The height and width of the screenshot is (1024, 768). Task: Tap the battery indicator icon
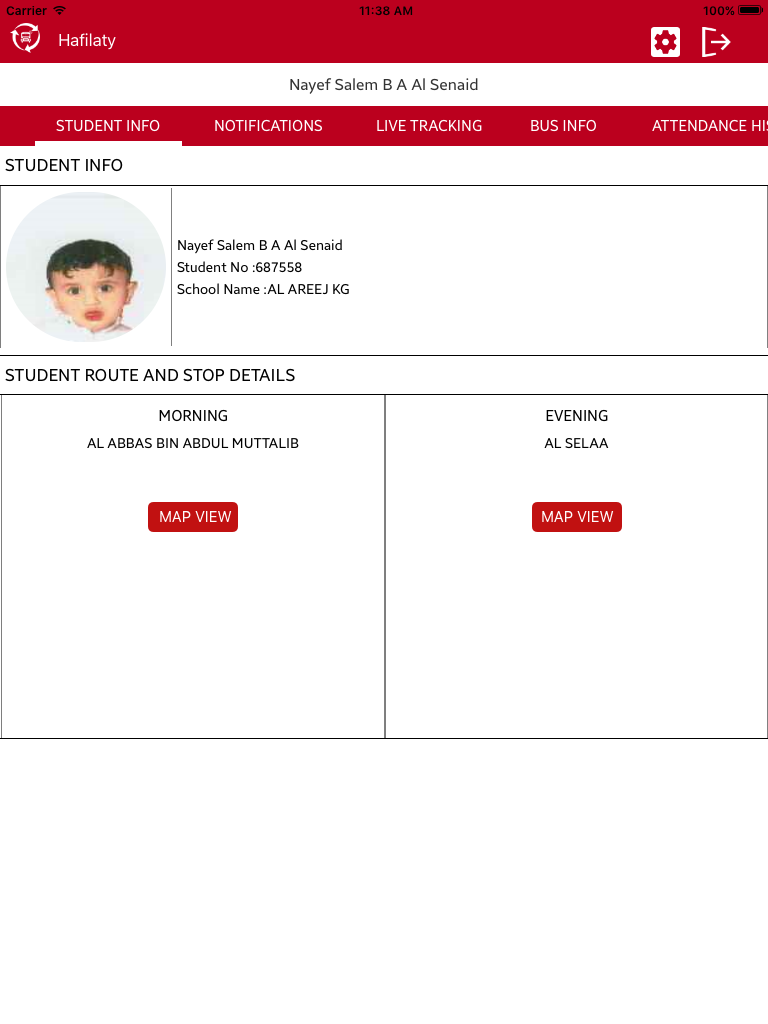click(x=750, y=10)
